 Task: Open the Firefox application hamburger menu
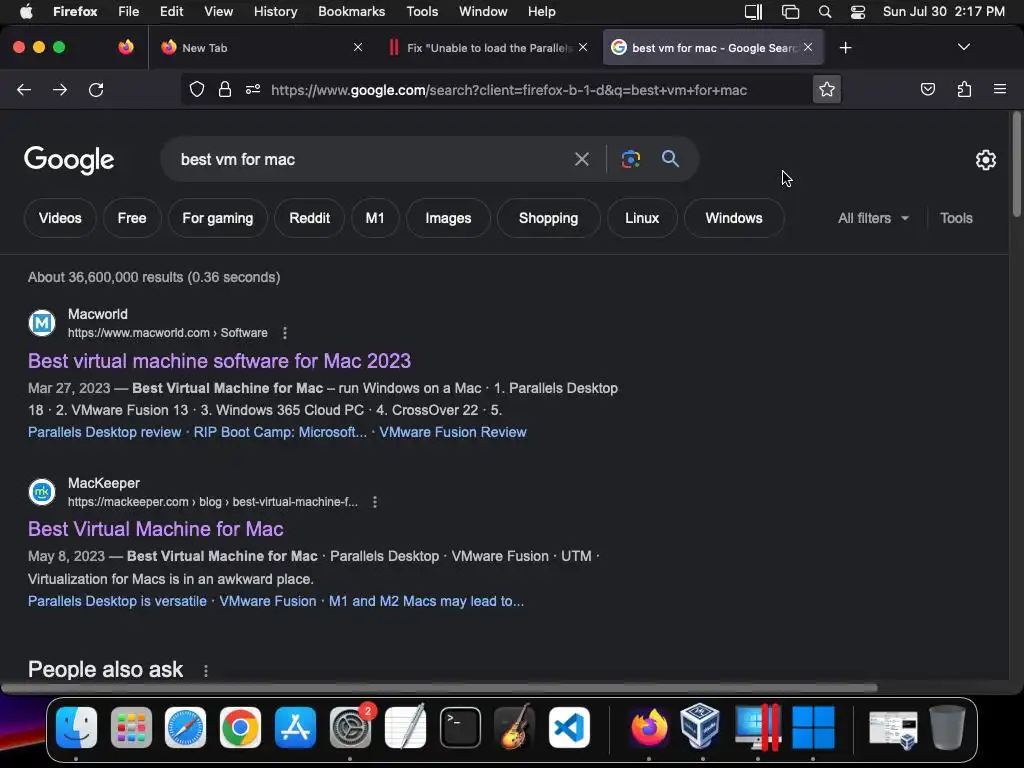[x=1000, y=89]
